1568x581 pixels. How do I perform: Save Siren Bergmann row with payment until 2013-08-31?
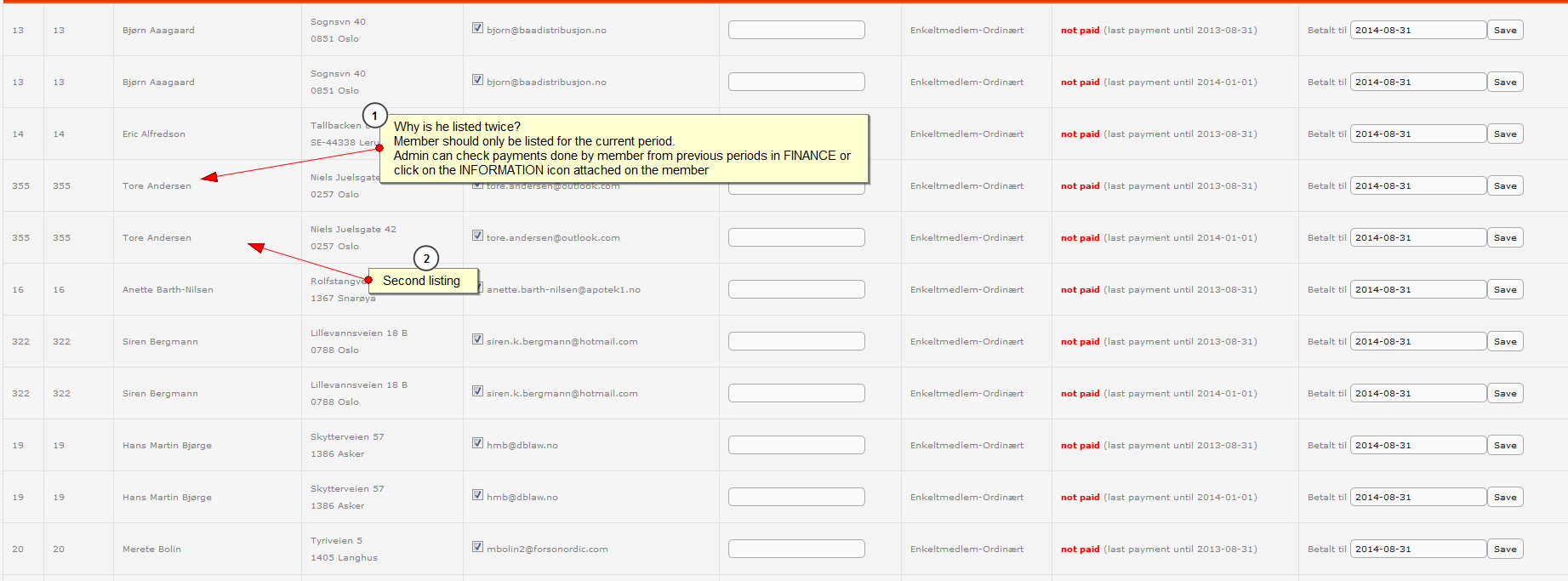point(1505,341)
